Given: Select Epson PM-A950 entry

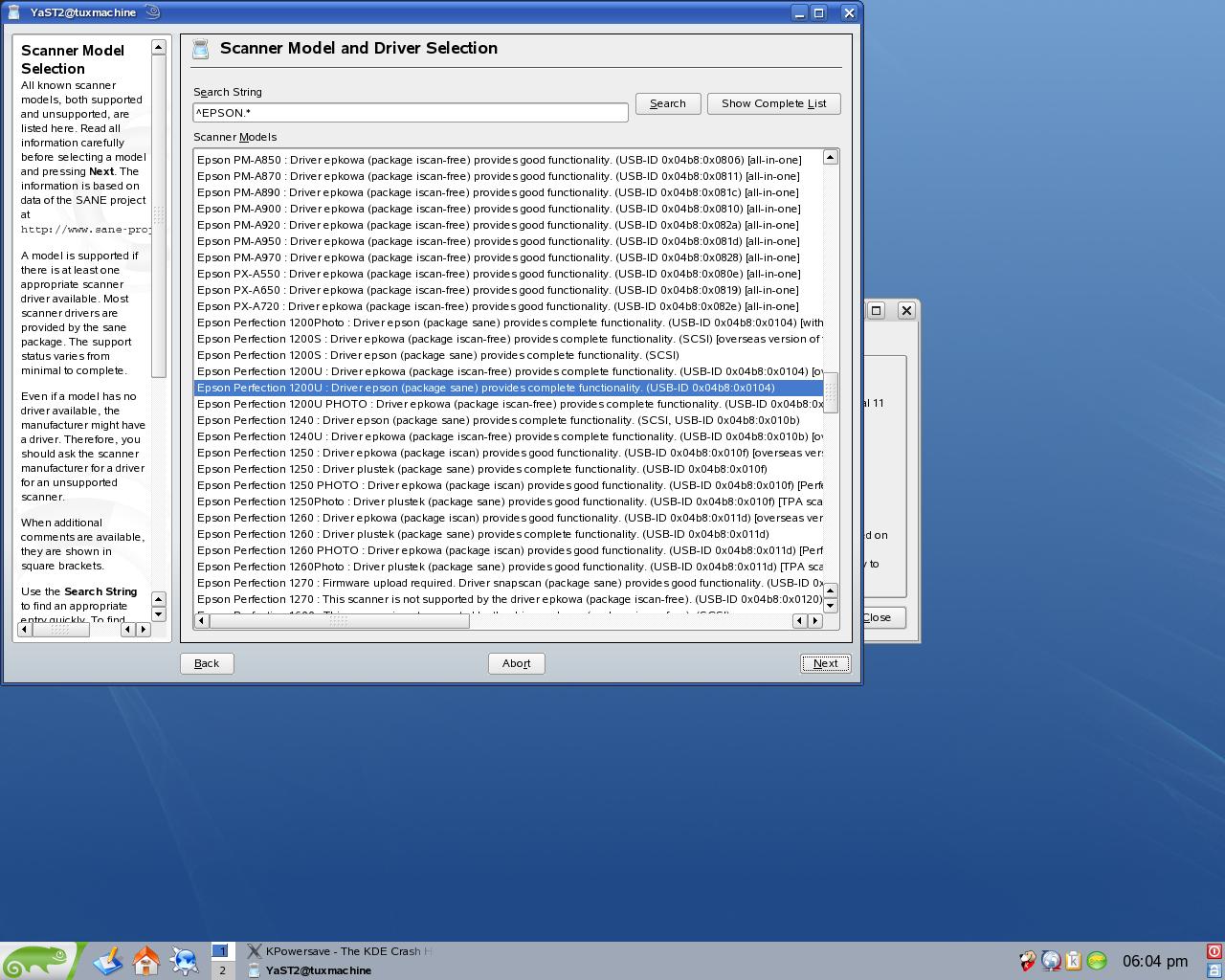Looking at the screenshot, I should click(508, 241).
